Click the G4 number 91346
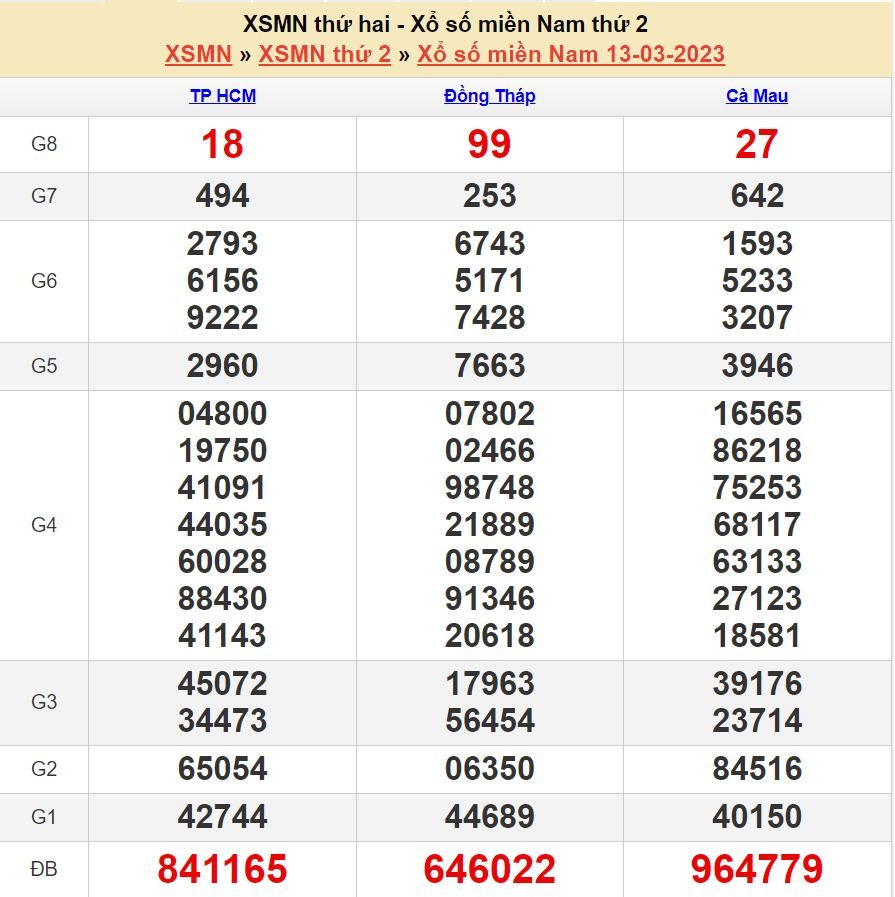Image resolution: width=895 pixels, height=897 pixels. 490,599
